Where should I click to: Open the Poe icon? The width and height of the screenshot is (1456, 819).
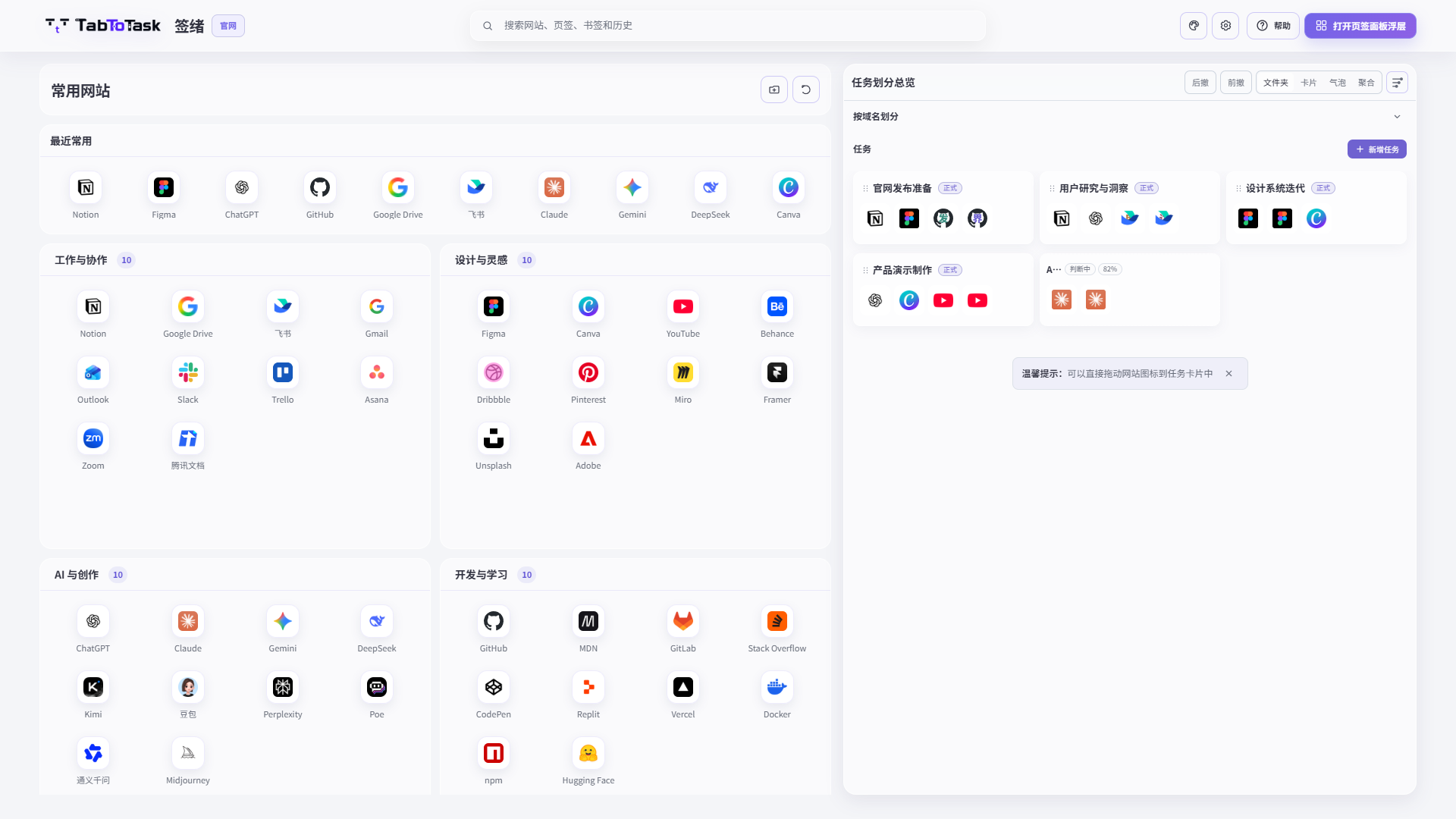coord(377,687)
